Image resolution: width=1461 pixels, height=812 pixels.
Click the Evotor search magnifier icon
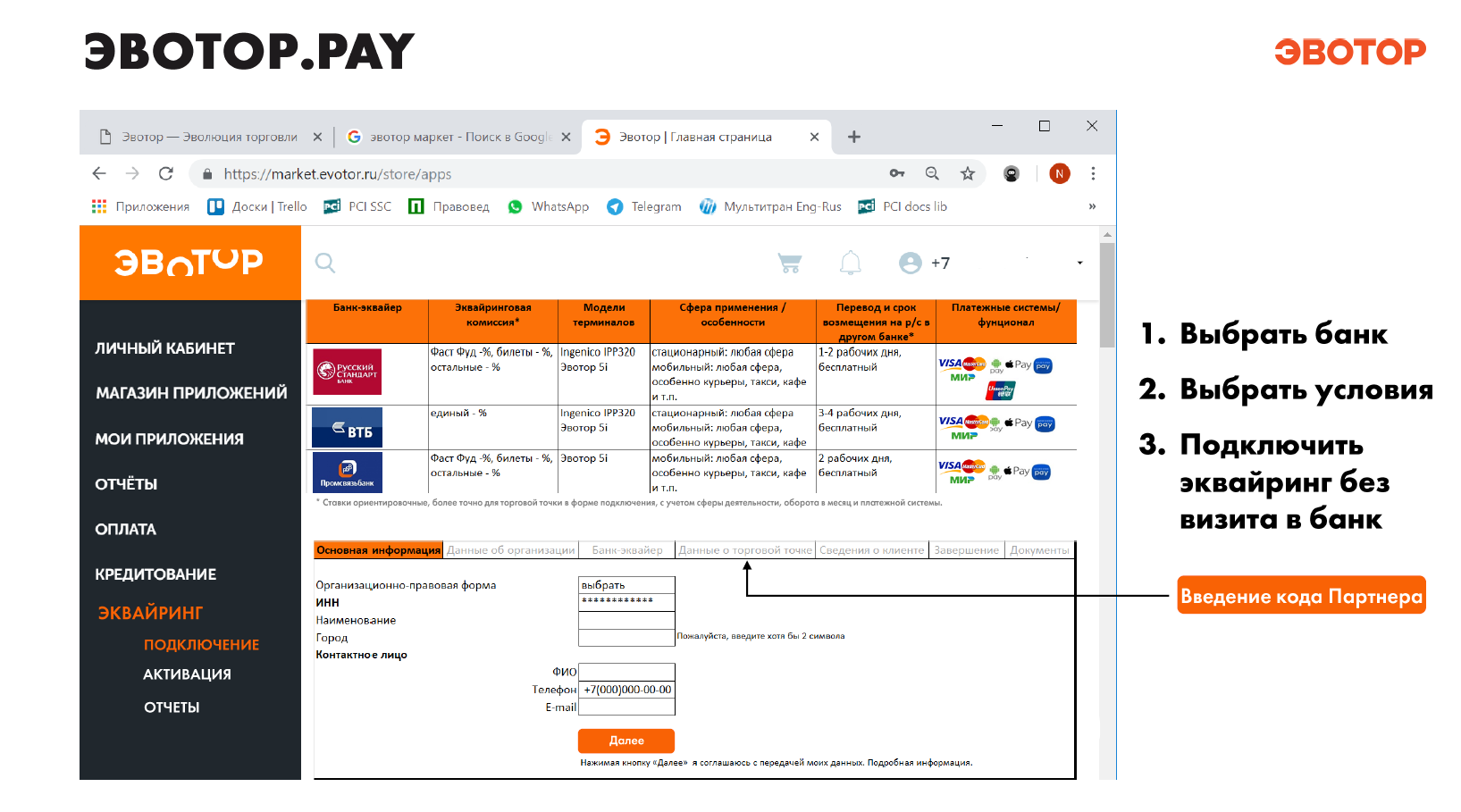click(x=325, y=263)
